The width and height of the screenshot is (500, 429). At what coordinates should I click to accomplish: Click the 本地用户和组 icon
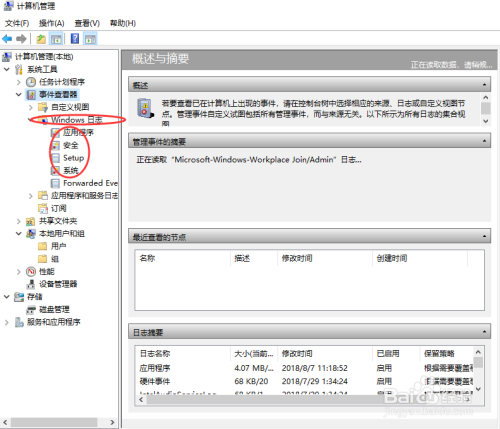31,234
